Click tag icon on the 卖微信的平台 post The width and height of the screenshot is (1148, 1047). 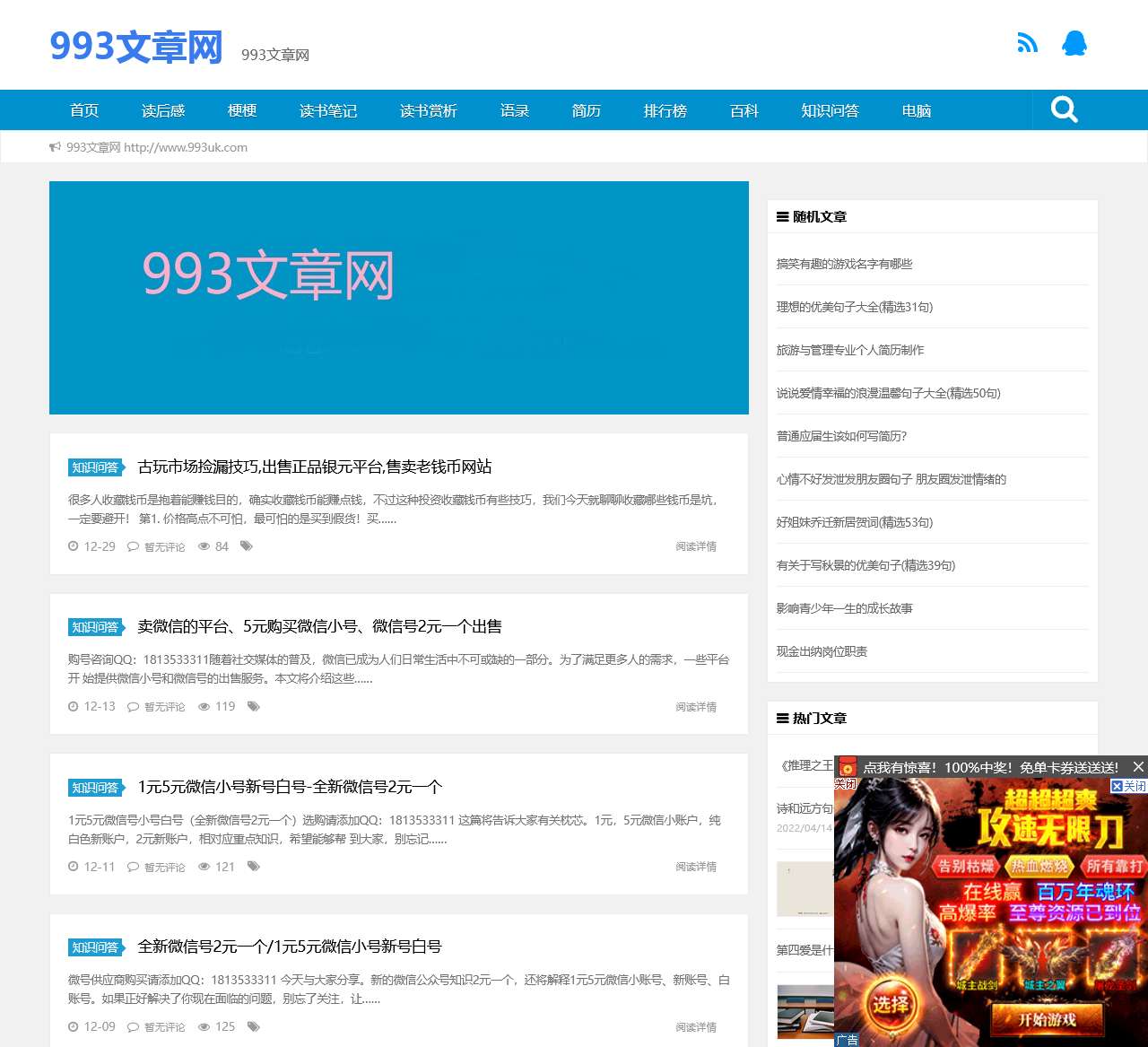254,706
